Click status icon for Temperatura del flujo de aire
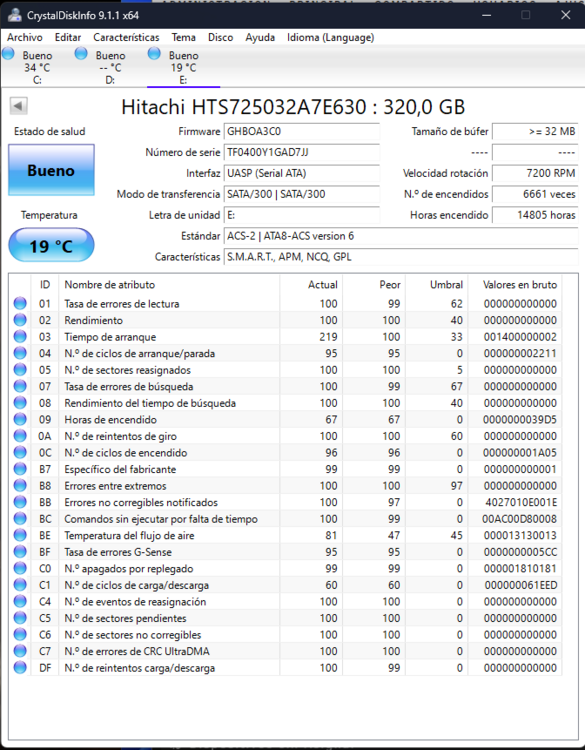The image size is (585, 750). [20, 535]
